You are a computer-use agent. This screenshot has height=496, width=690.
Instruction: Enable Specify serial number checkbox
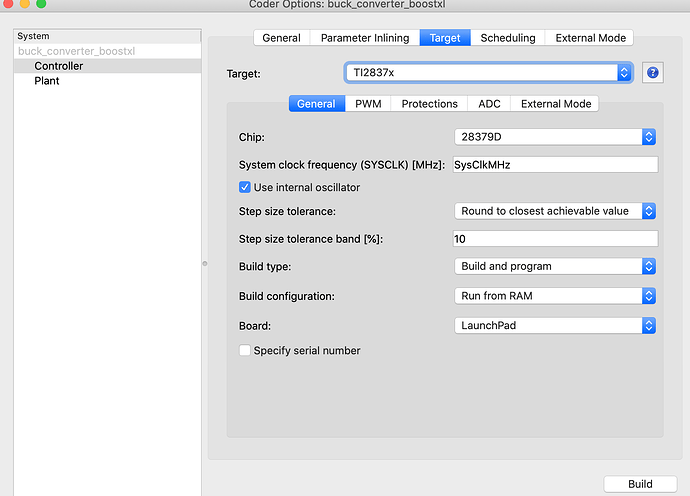click(x=245, y=351)
